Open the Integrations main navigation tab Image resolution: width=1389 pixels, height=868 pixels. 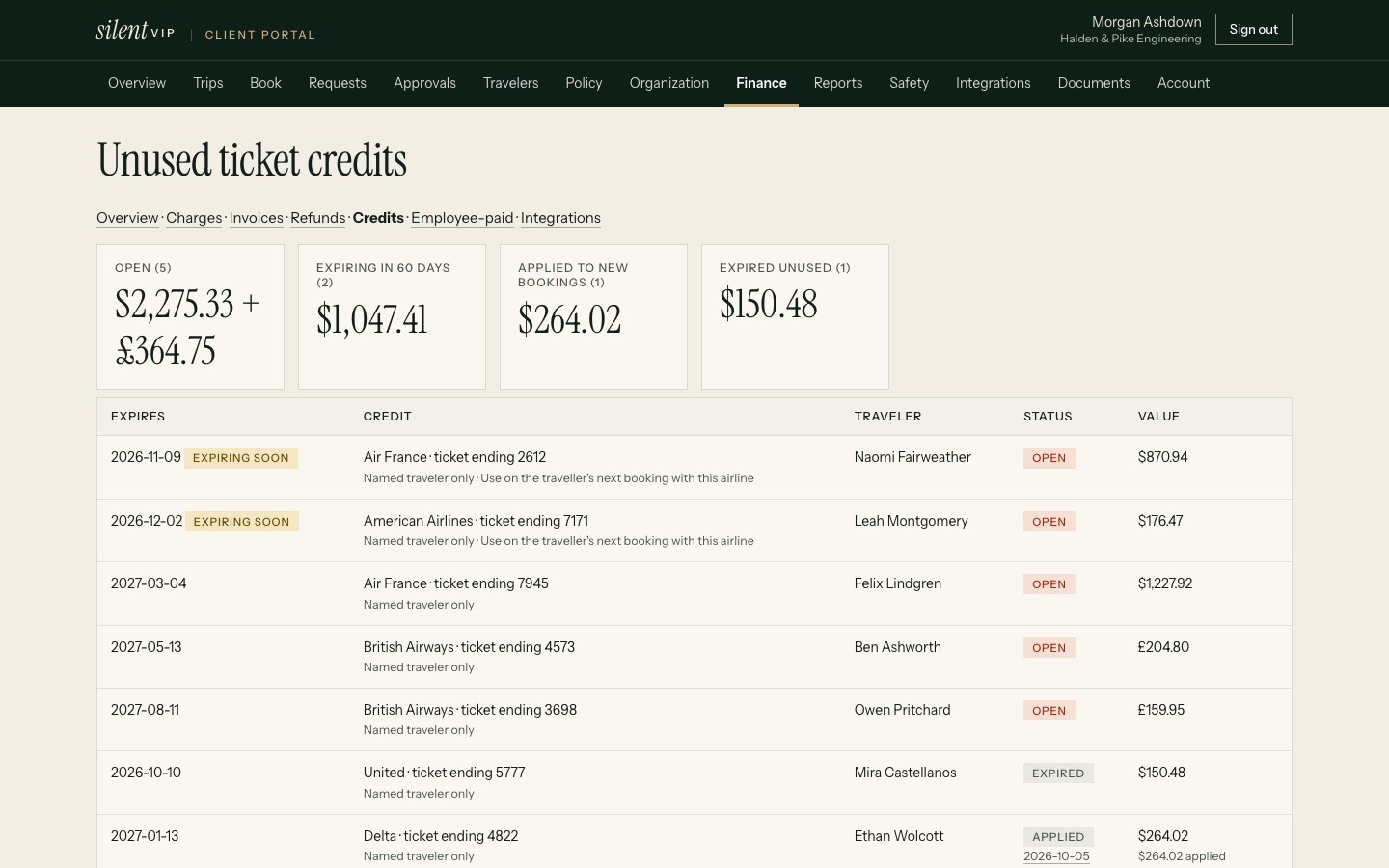(994, 83)
